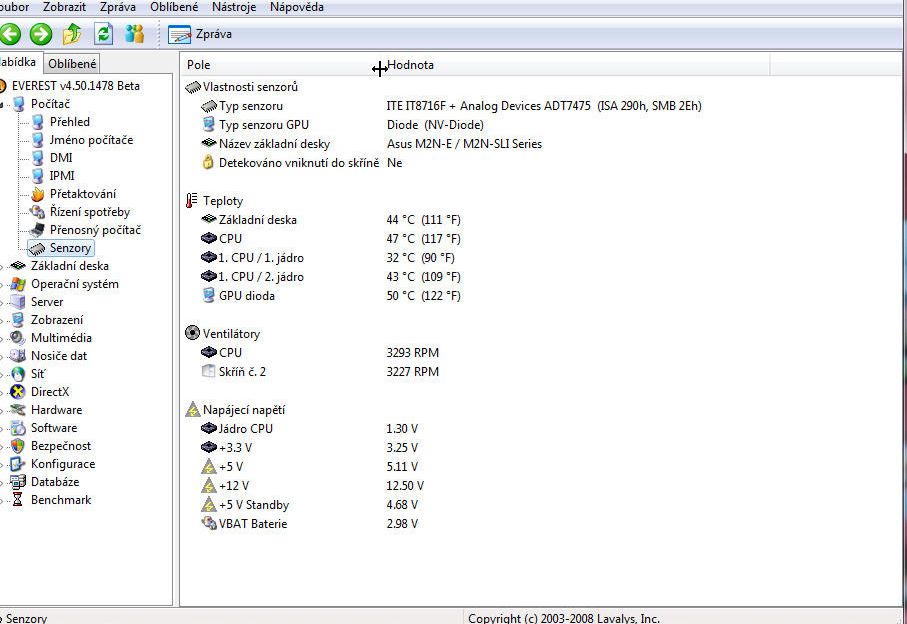Viewport: 907px width, 624px height.
Task: Click the Přetaktování flame icon
Action: 38,194
